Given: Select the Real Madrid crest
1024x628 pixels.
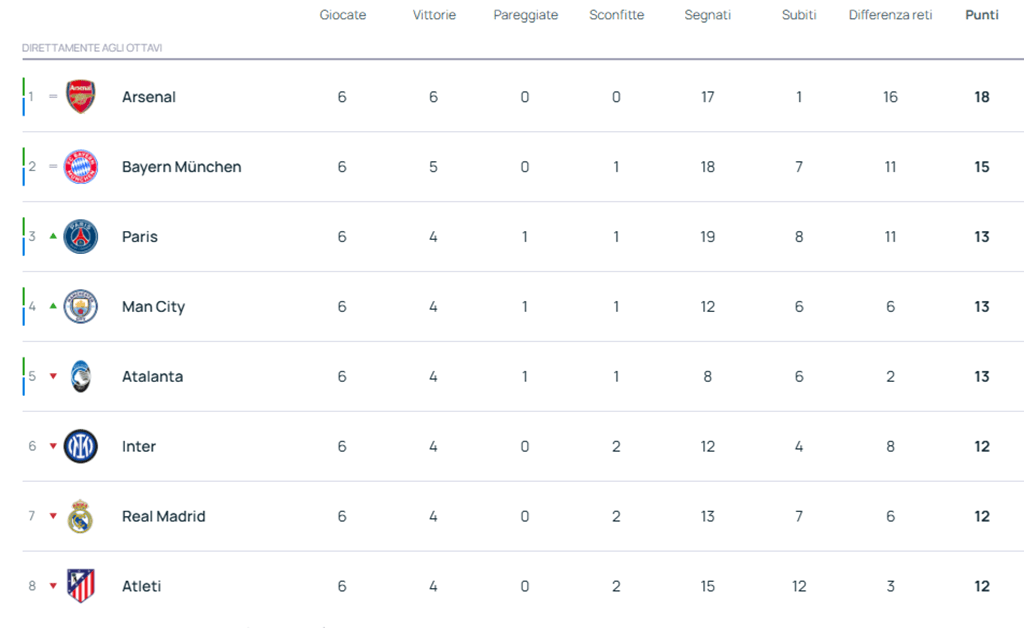Looking at the screenshot, I should [x=81, y=517].
